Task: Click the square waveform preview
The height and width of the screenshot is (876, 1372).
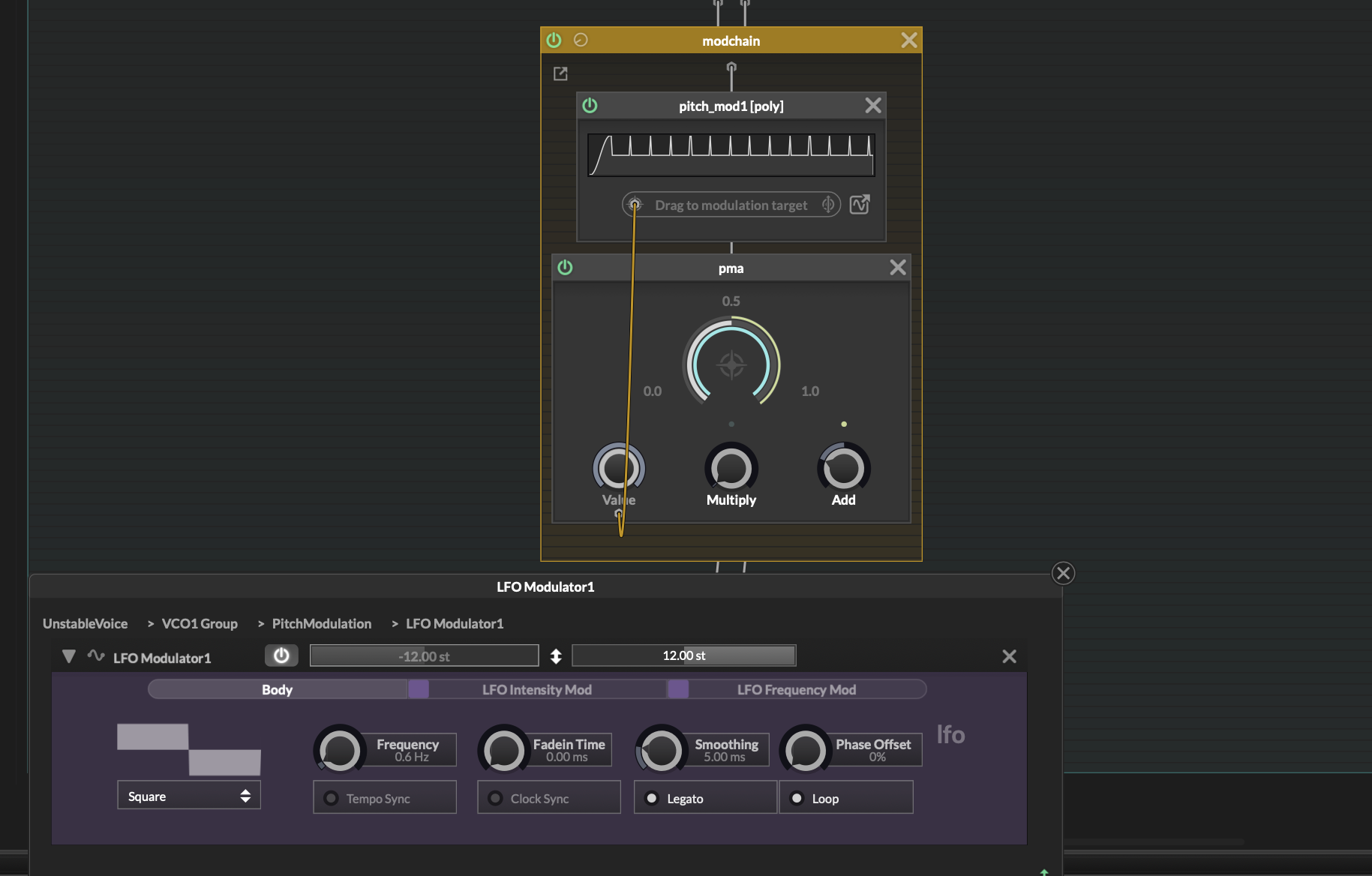Action: [x=189, y=750]
